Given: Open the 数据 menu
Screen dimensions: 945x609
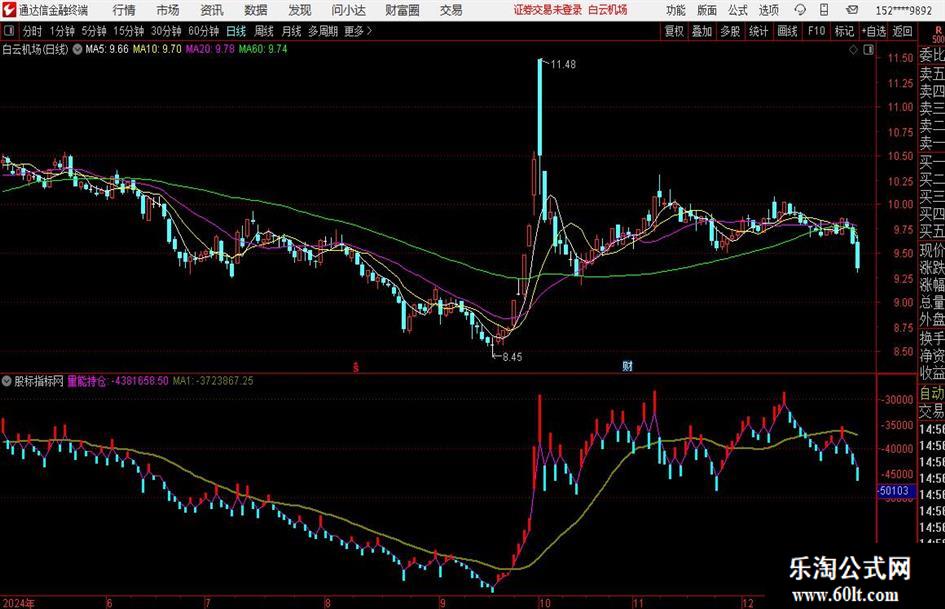Looking at the screenshot, I should 256,10.
